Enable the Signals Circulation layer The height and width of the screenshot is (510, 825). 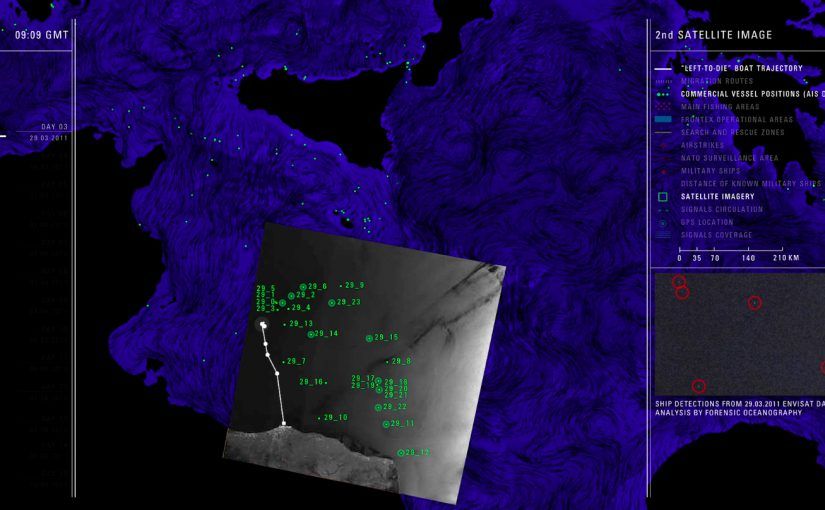pos(722,209)
